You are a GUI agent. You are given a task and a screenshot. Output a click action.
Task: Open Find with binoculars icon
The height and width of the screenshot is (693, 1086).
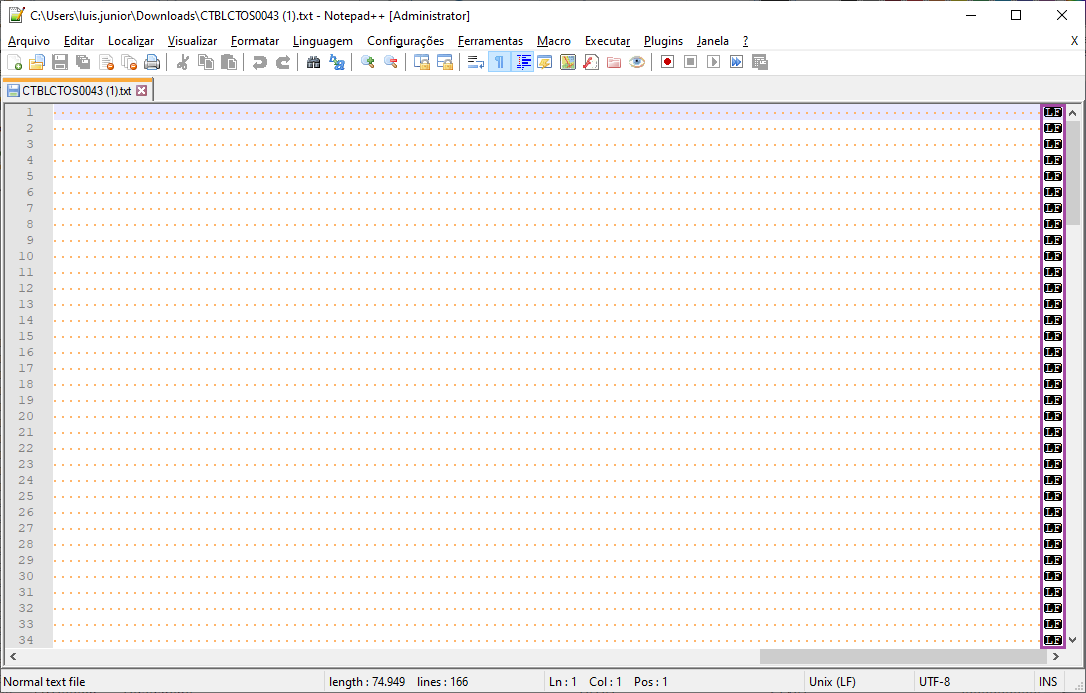click(x=314, y=62)
